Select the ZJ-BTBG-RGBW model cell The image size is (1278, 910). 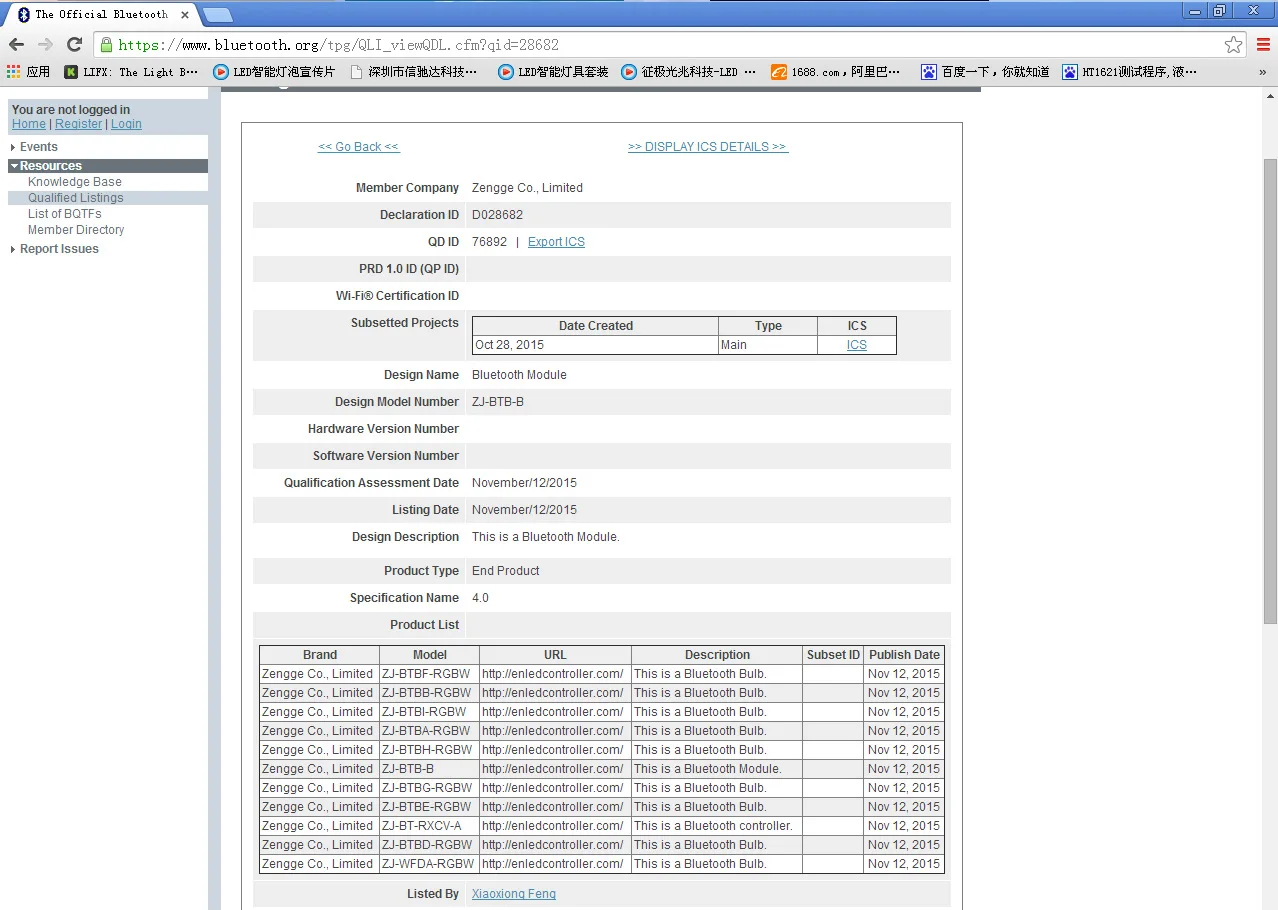429,788
